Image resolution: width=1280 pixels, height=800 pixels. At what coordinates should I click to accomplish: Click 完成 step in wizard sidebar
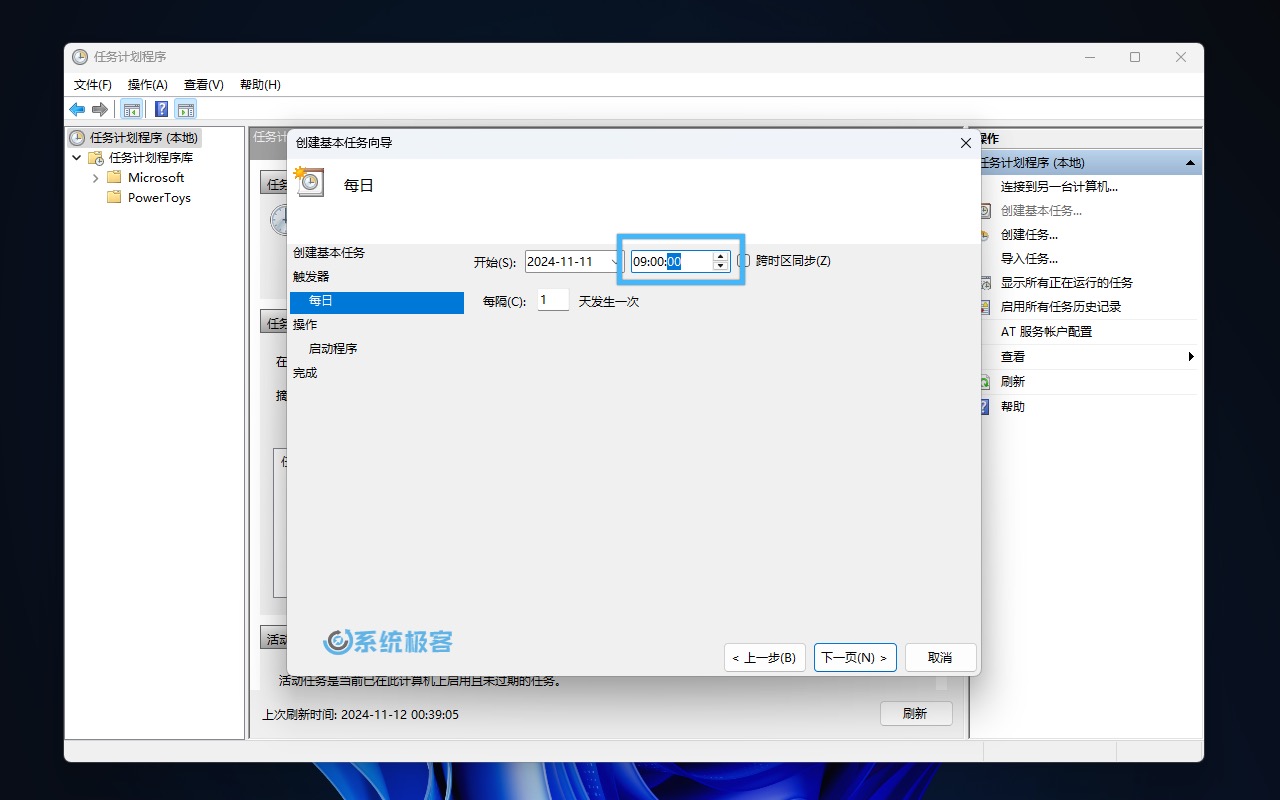[x=305, y=373]
